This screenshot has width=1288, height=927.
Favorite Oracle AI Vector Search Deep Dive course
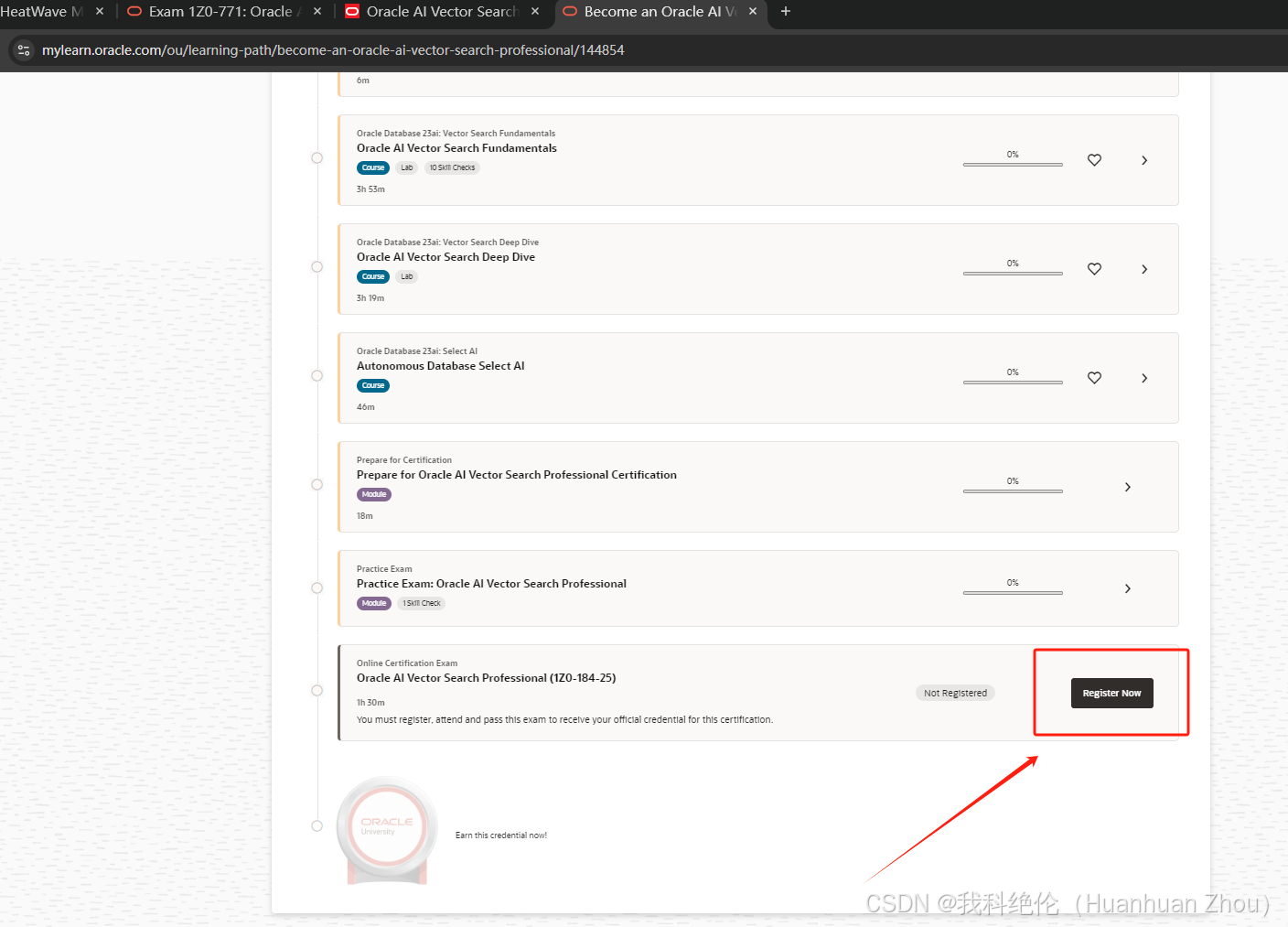1094,269
